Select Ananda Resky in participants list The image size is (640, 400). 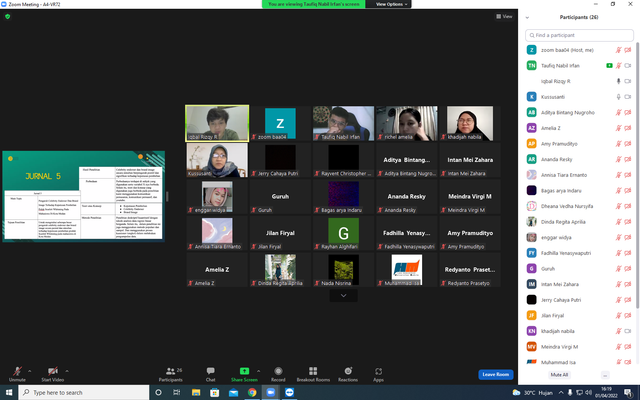(579, 159)
